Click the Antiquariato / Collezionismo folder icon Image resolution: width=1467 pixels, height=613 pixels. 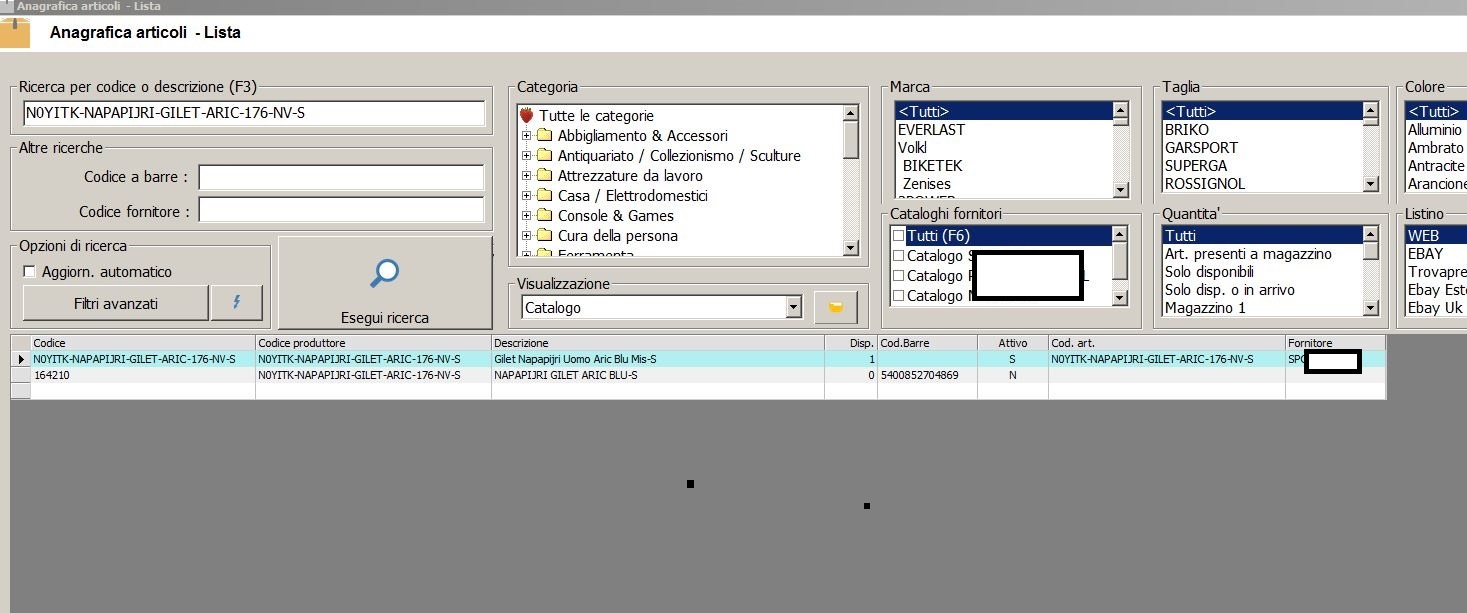[x=544, y=156]
